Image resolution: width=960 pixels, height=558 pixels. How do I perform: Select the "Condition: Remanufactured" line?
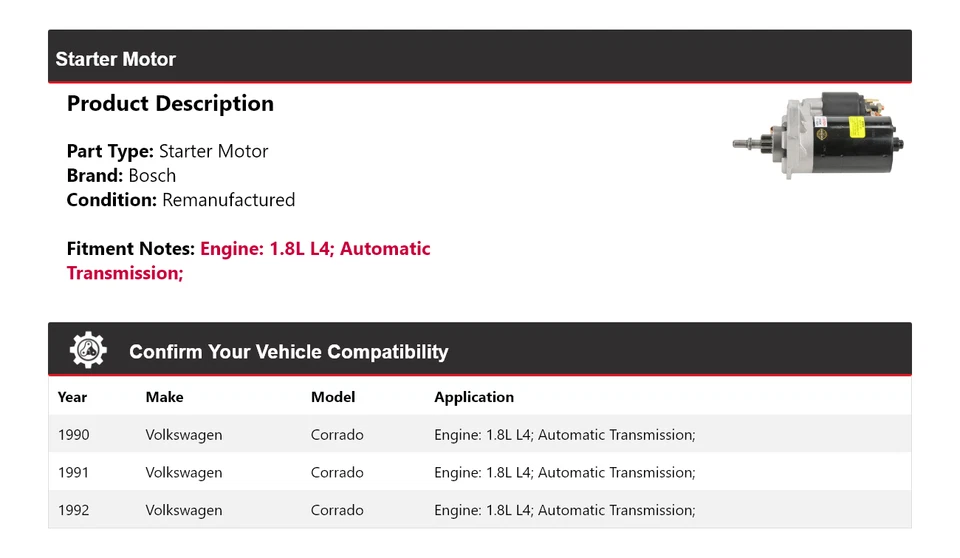point(181,200)
